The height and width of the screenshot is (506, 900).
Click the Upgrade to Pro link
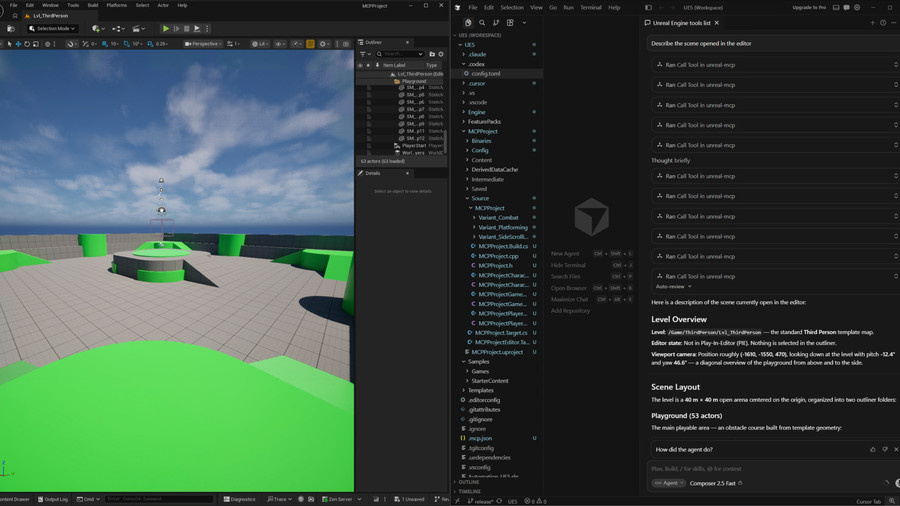tap(809, 7)
